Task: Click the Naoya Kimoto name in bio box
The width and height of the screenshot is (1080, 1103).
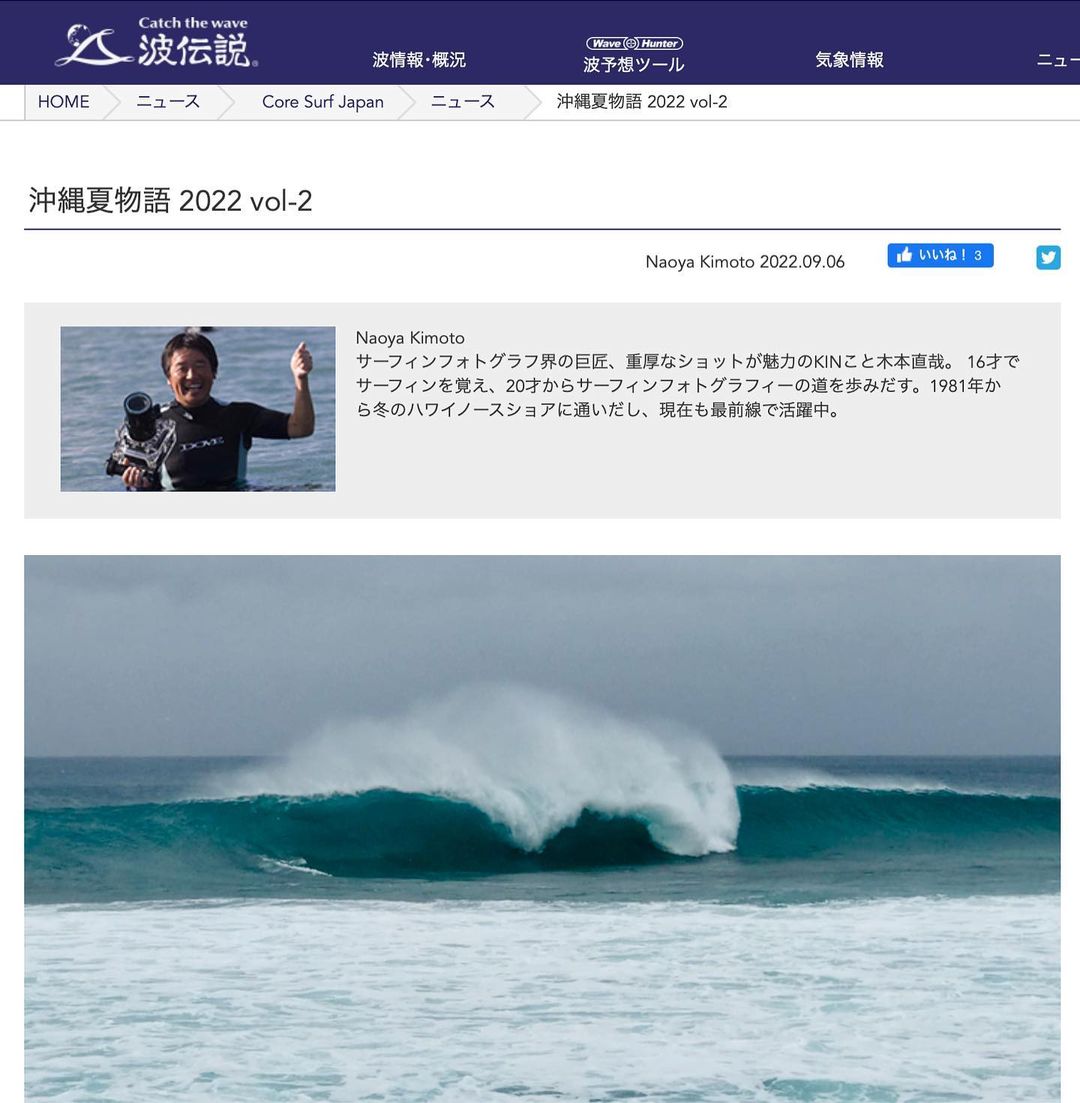Action: click(x=410, y=338)
